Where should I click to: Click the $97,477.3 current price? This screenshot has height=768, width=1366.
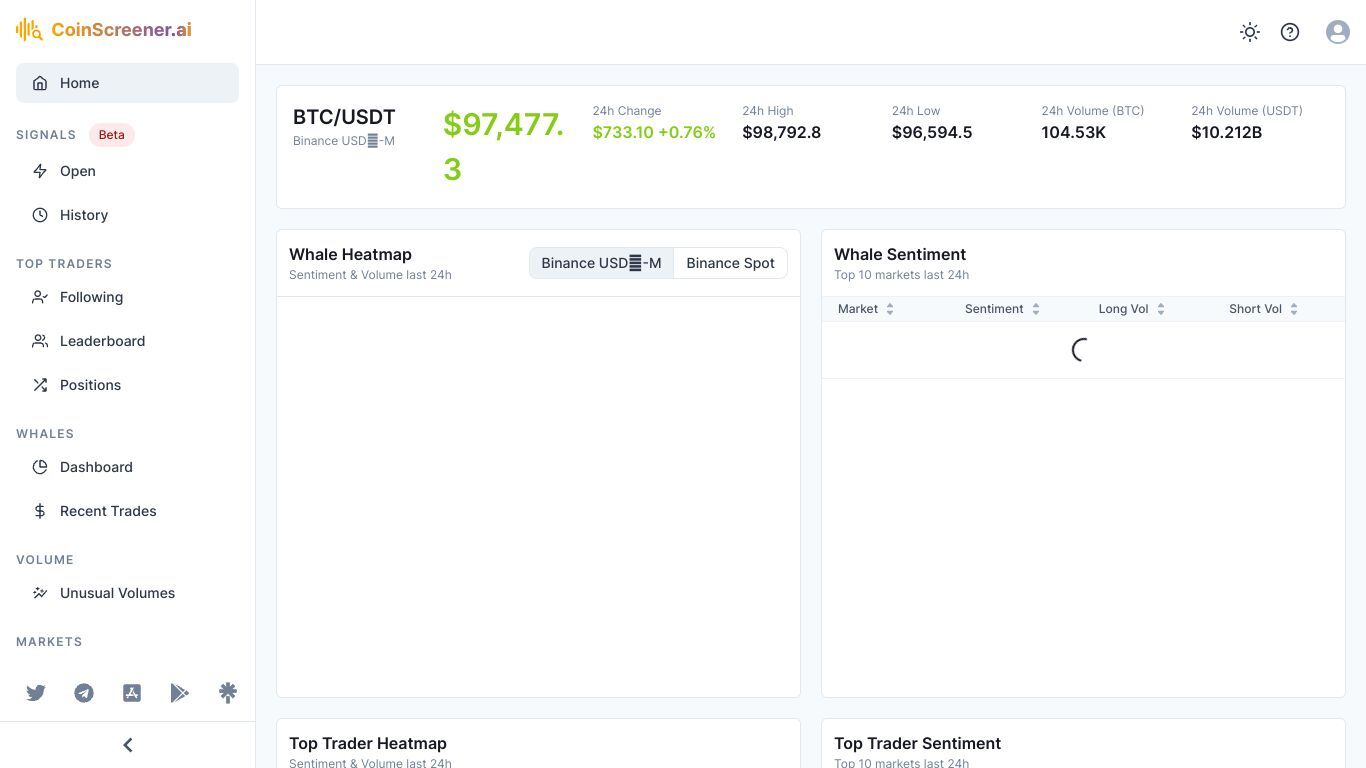tap(504, 147)
